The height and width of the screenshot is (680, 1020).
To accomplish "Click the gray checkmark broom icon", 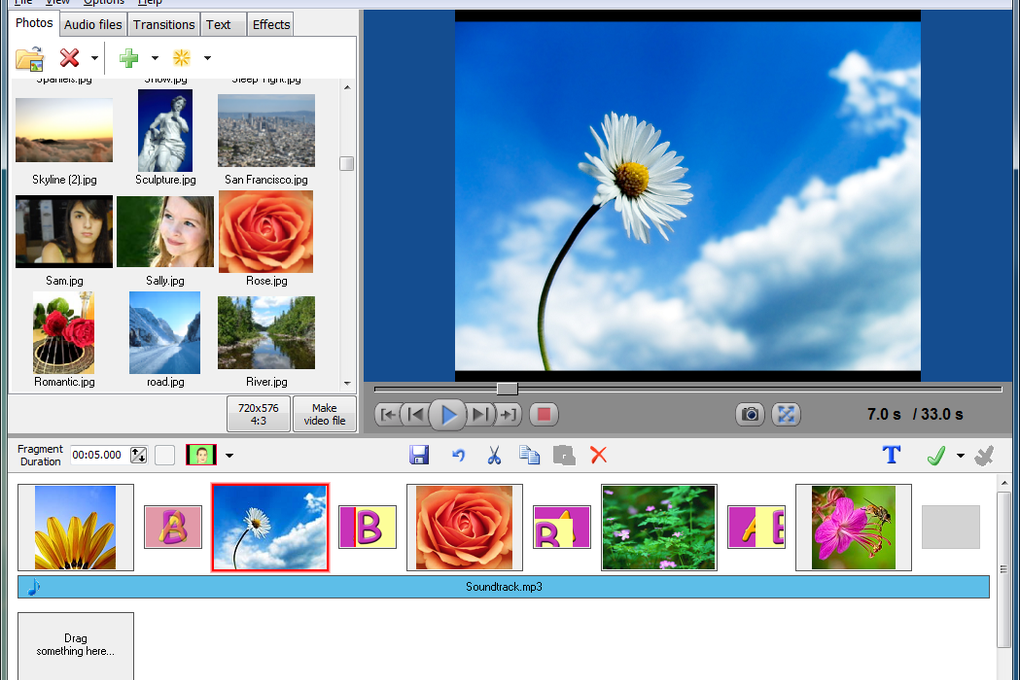I will (984, 456).
